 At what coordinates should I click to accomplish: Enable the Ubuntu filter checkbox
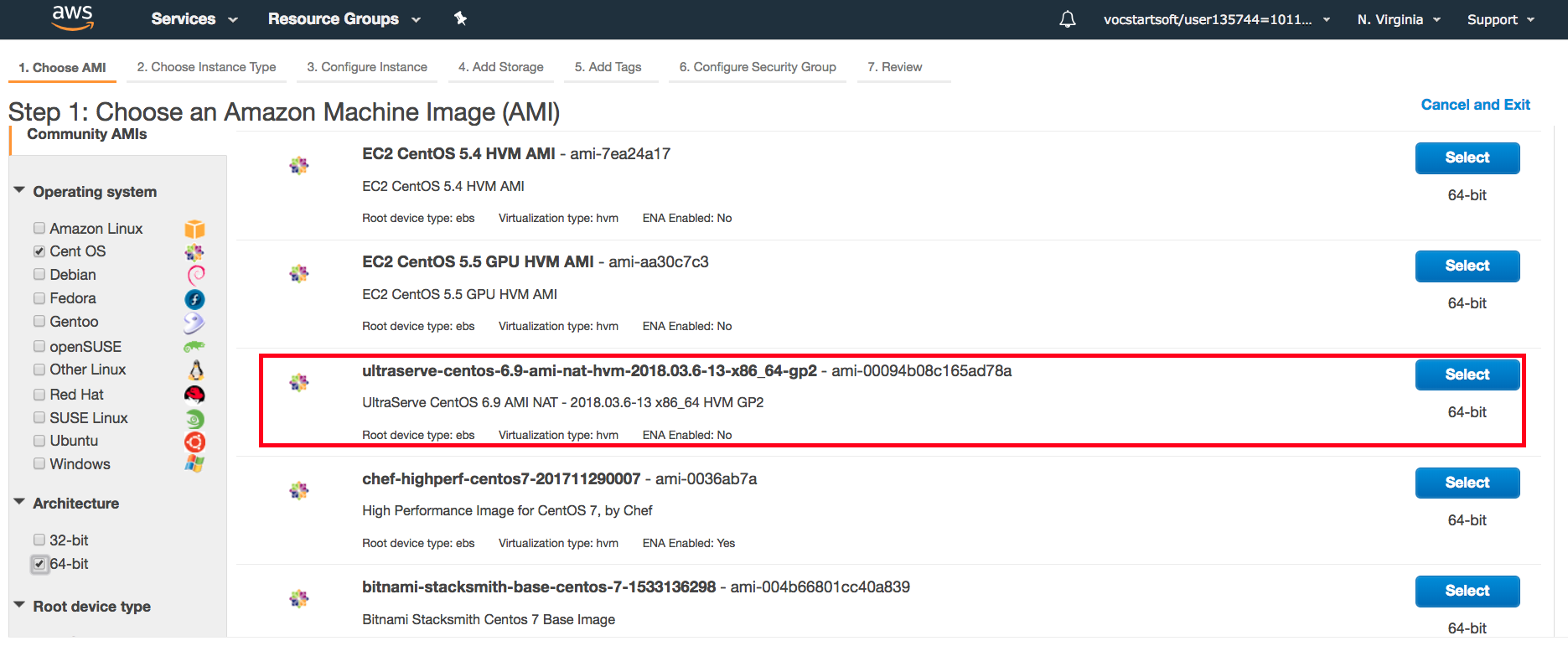[39, 441]
